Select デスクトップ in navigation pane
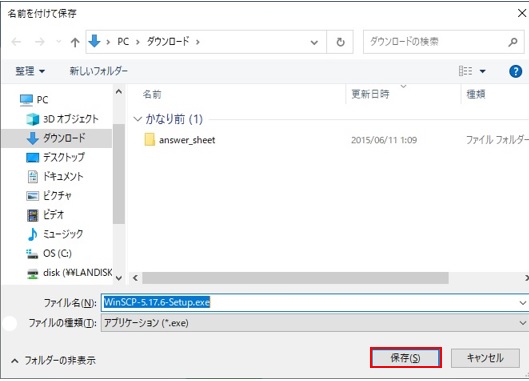 click(55, 157)
